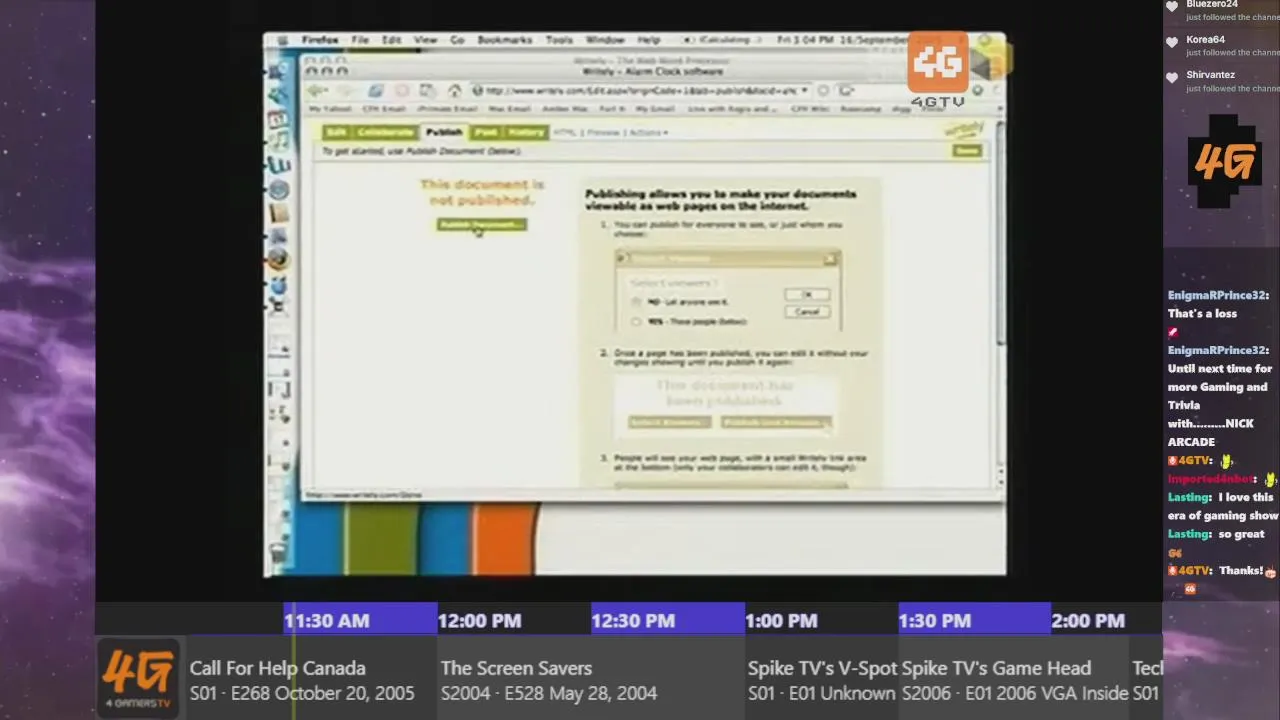Open the My Yahoo! bookmark
Screen dimensions: 1280x720
(x=328, y=109)
